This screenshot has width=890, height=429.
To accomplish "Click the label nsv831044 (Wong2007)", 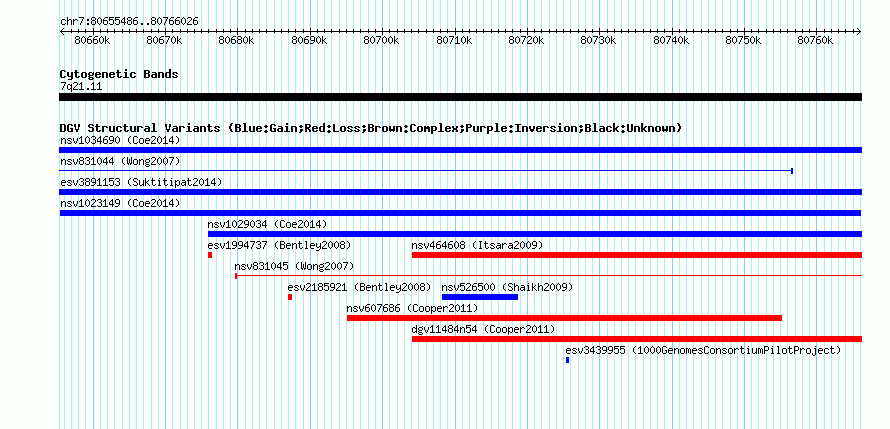I will tap(120, 161).
